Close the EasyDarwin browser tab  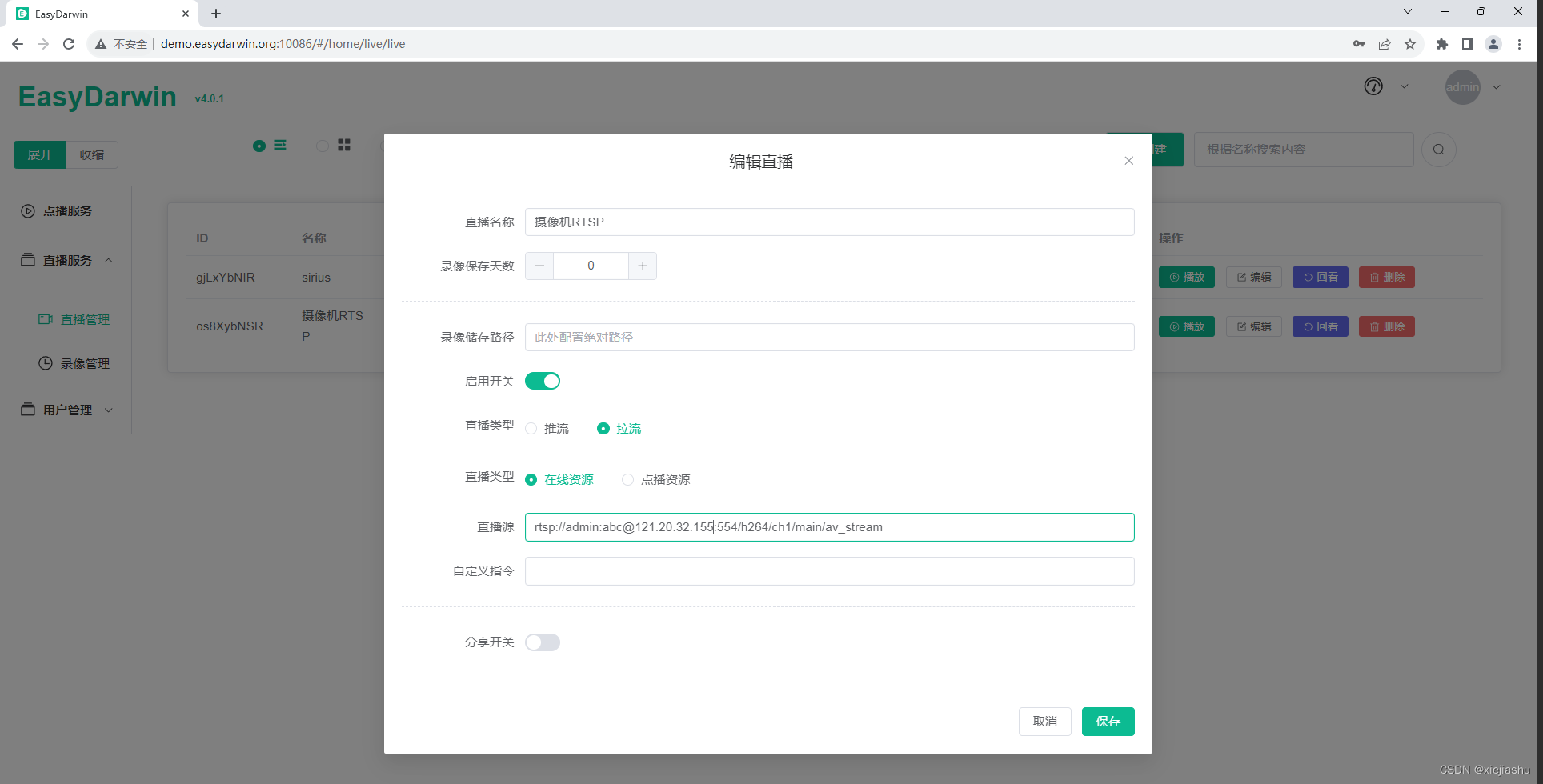tap(186, 14)
